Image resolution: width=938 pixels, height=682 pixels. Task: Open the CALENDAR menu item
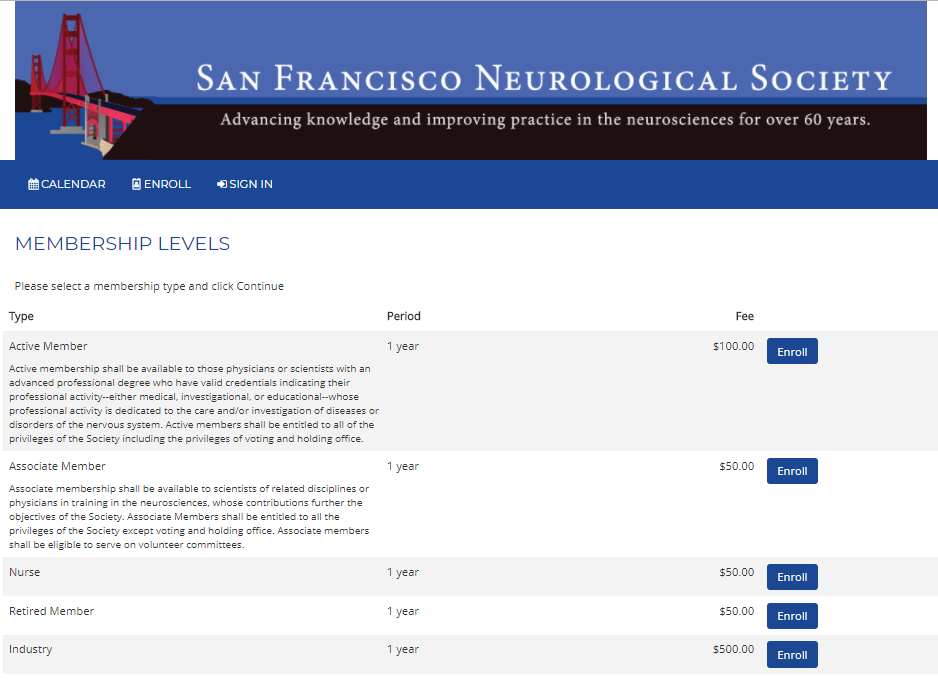click(x=67, y=184)
